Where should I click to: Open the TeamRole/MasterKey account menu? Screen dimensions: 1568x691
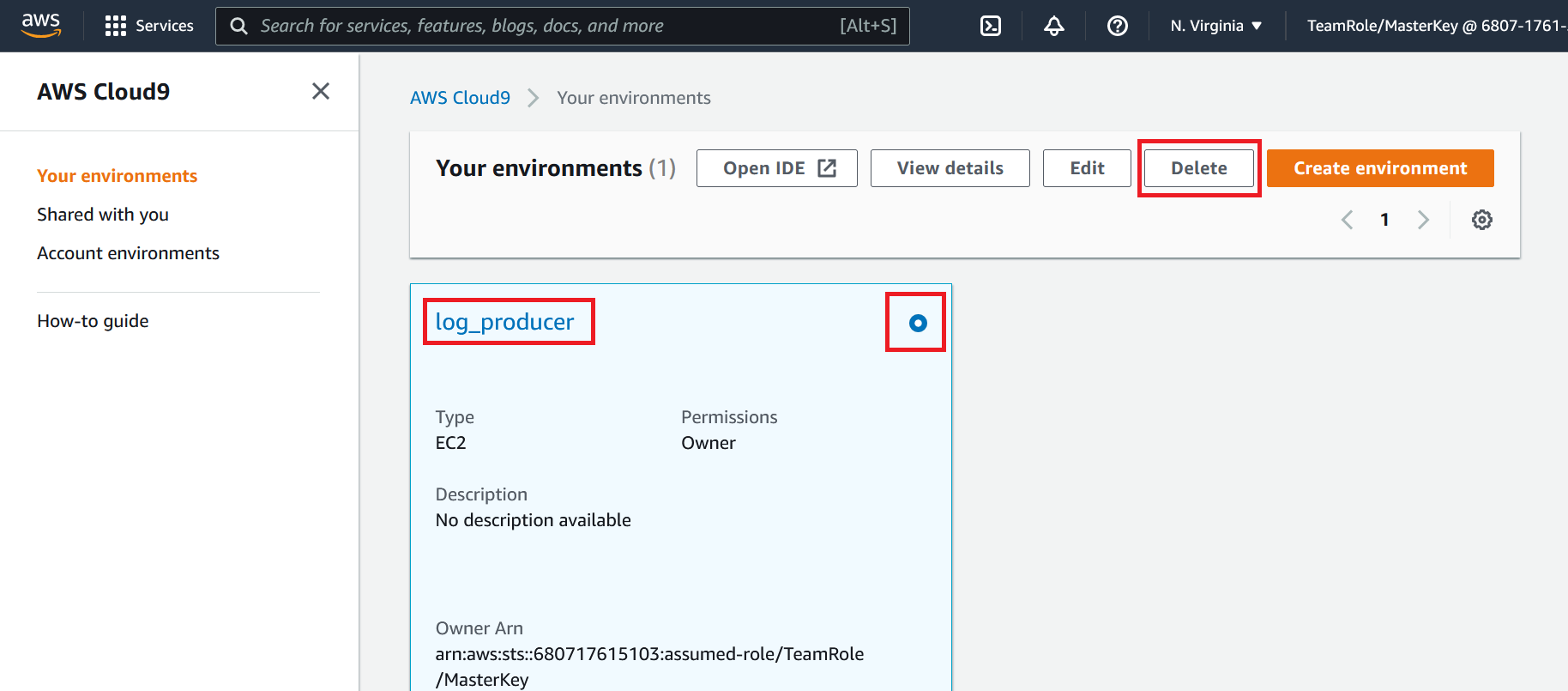coord(1437,26)
